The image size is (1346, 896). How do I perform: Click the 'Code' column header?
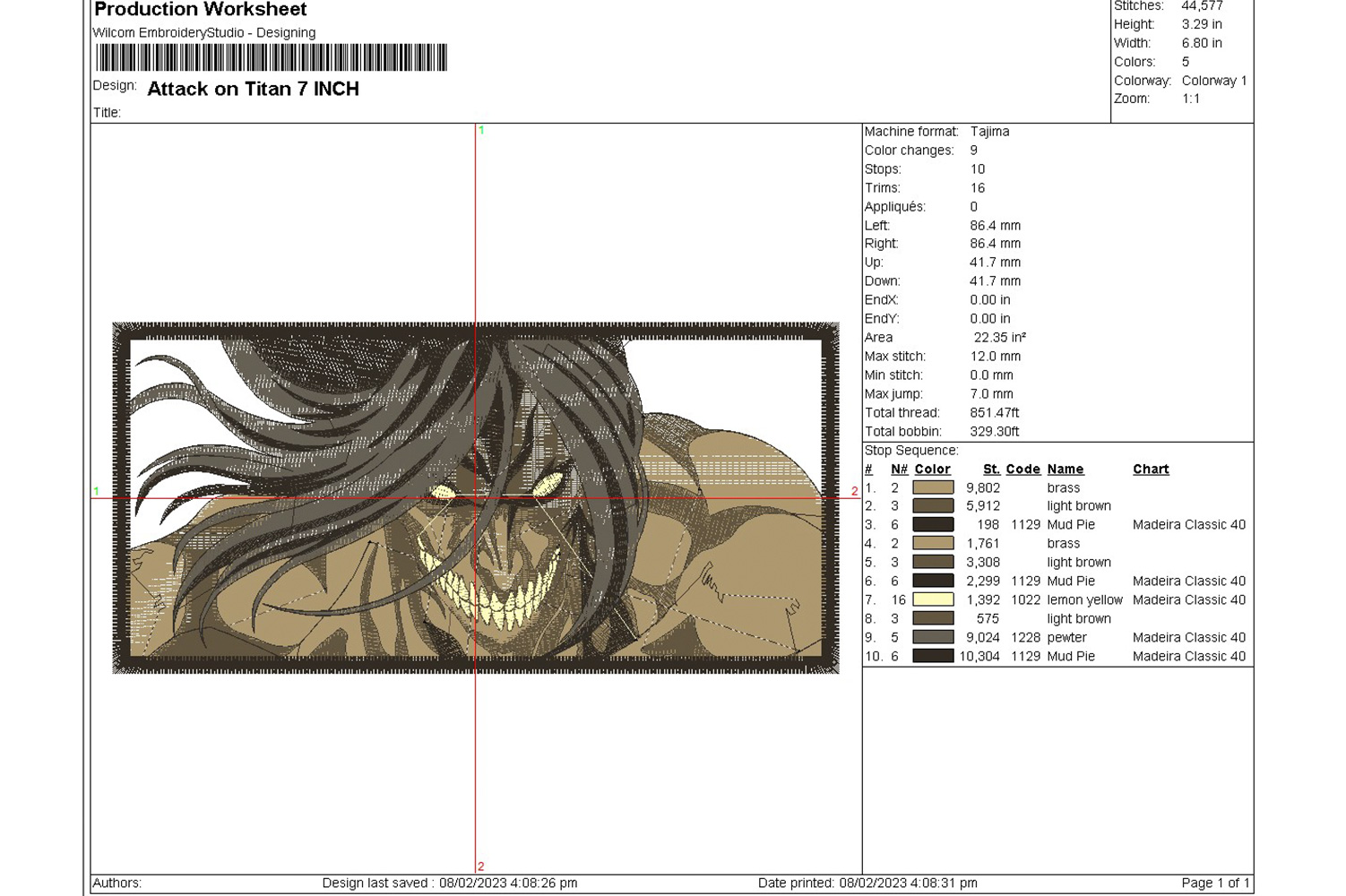(x=1022, y=470)
